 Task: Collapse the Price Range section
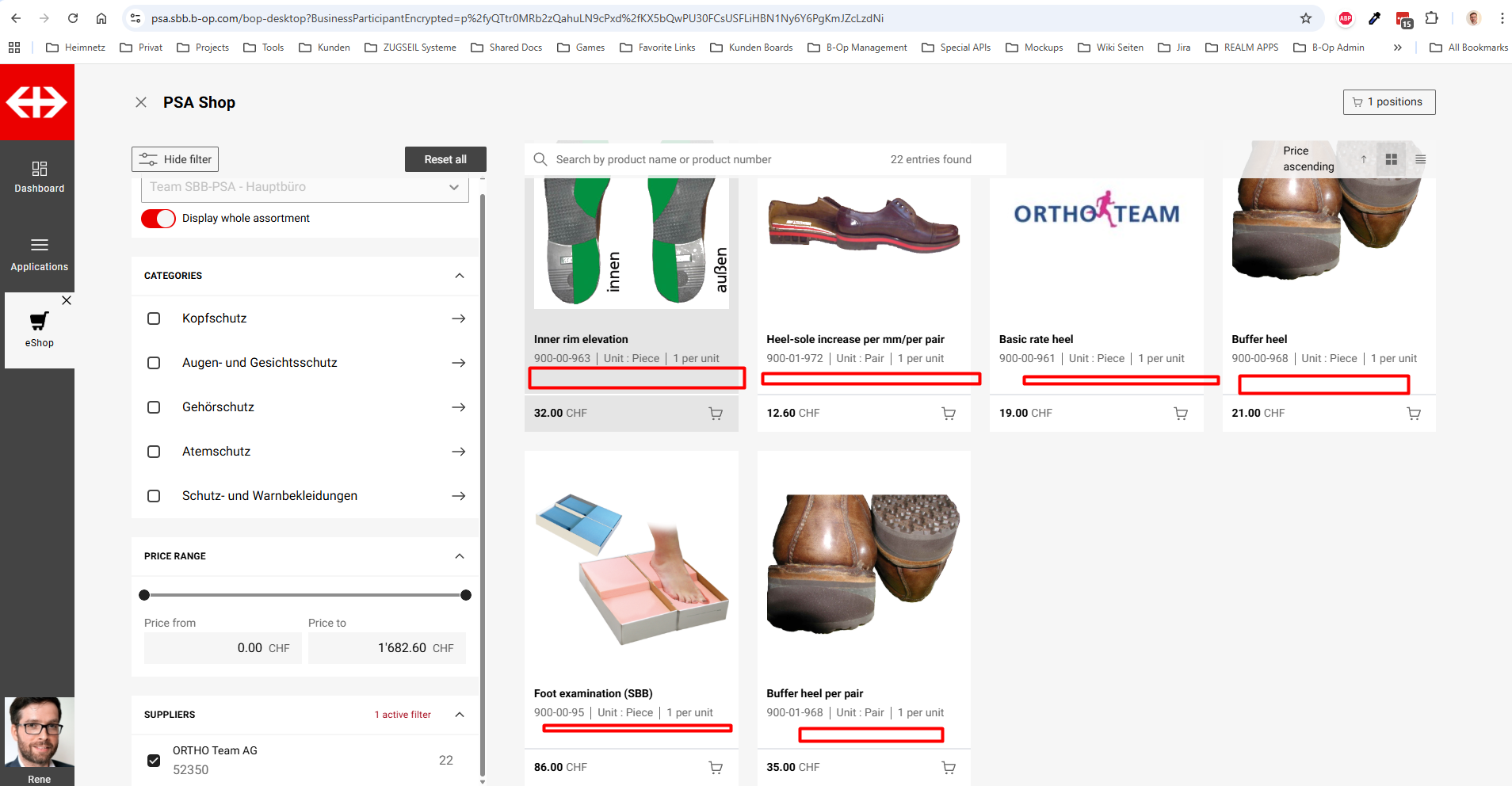pyautogui.click(x=459, y=556)
